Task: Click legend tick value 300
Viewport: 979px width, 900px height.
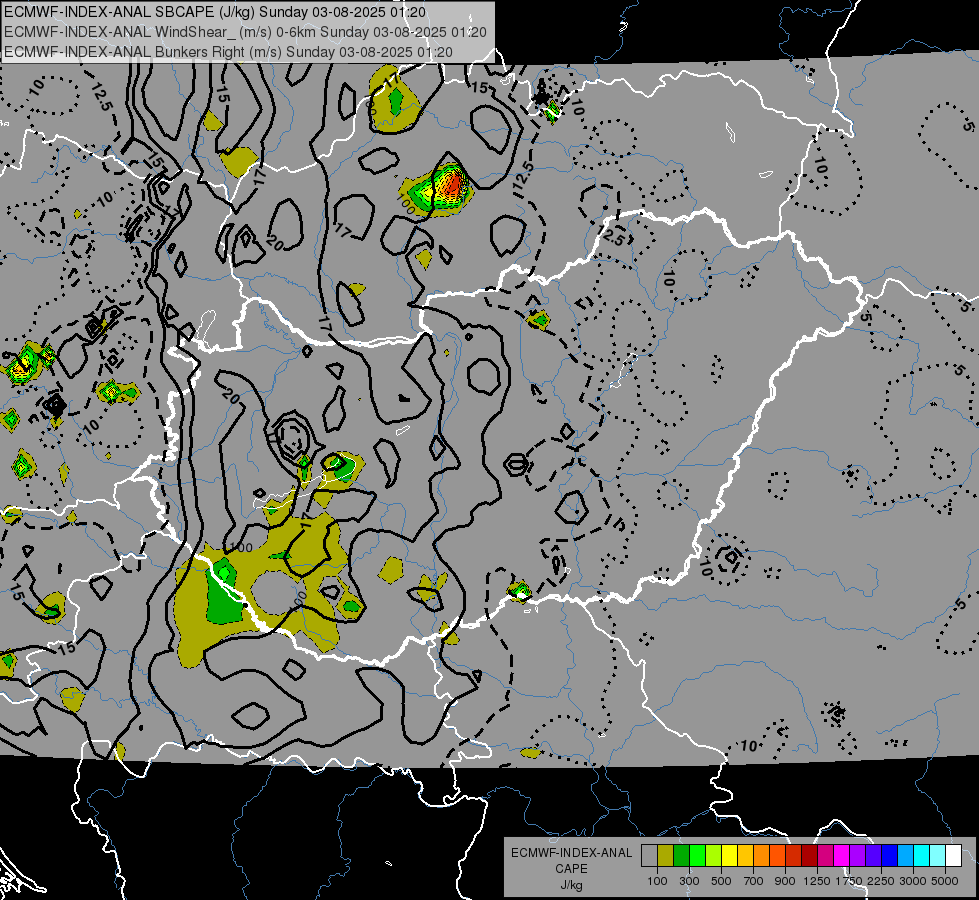Action: (x=689, y=881)
